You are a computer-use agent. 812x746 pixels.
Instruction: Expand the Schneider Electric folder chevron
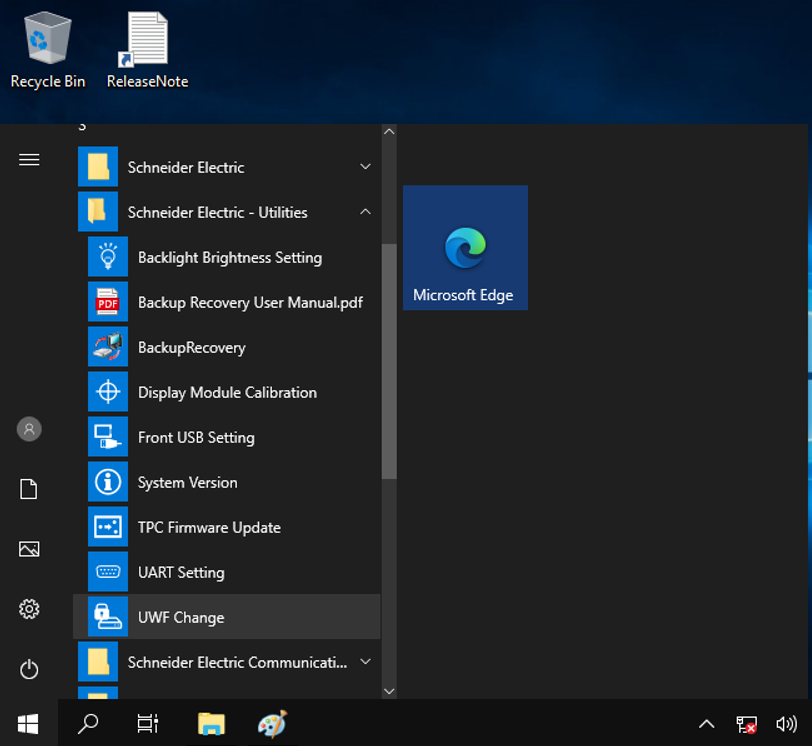pos(366,167)
